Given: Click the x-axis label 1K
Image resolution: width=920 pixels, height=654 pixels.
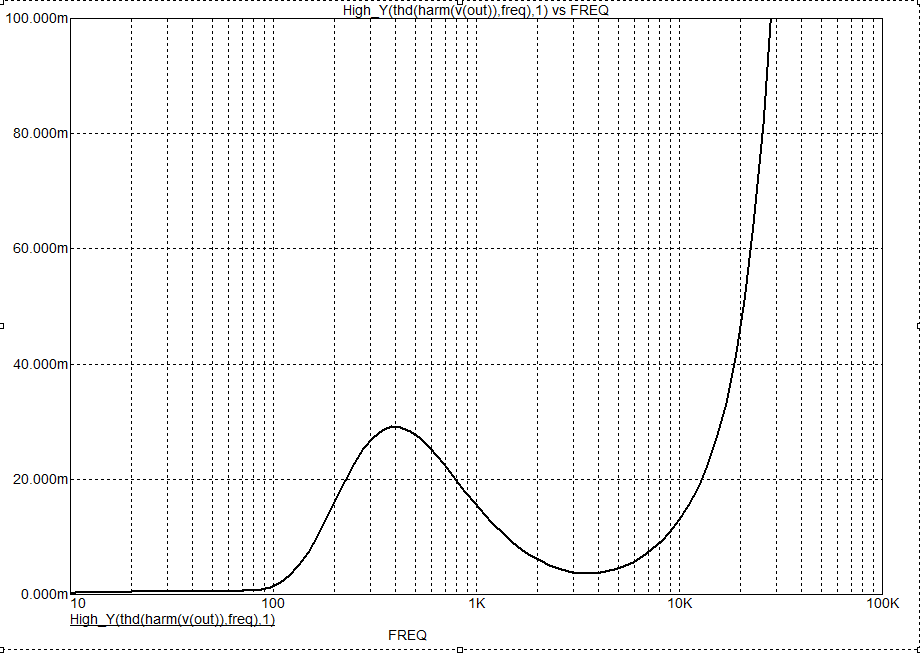Looking at the screenshot, I should 476,604.
